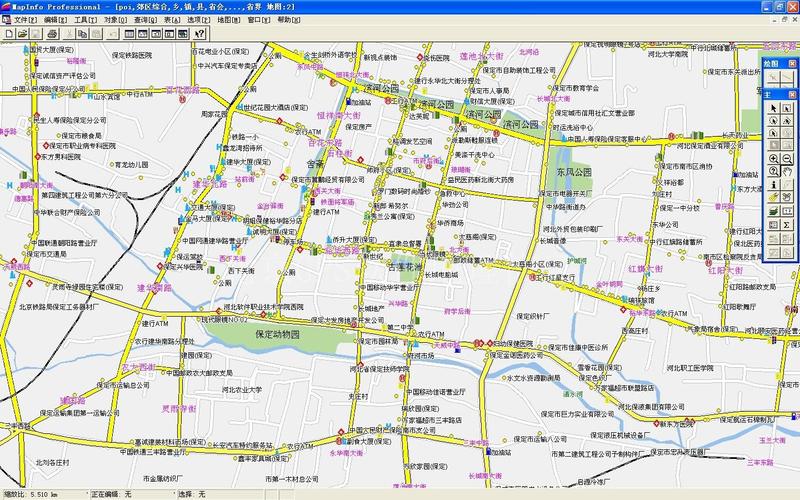The width and height of the screenshot is (800, 500).
Task: Click the Print icon in toolbar
Action: [52, 34]
